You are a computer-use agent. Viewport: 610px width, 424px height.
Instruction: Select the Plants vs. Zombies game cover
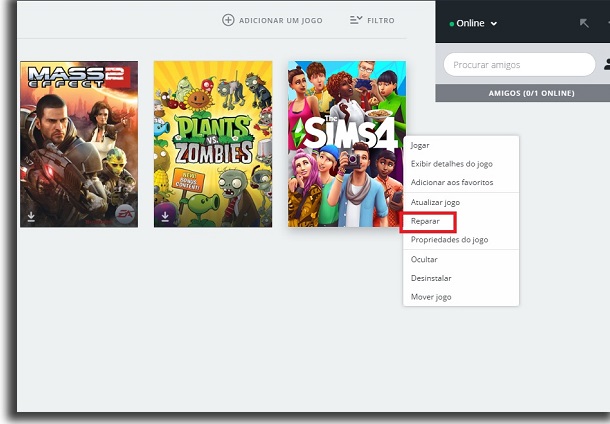coord(213,144)
